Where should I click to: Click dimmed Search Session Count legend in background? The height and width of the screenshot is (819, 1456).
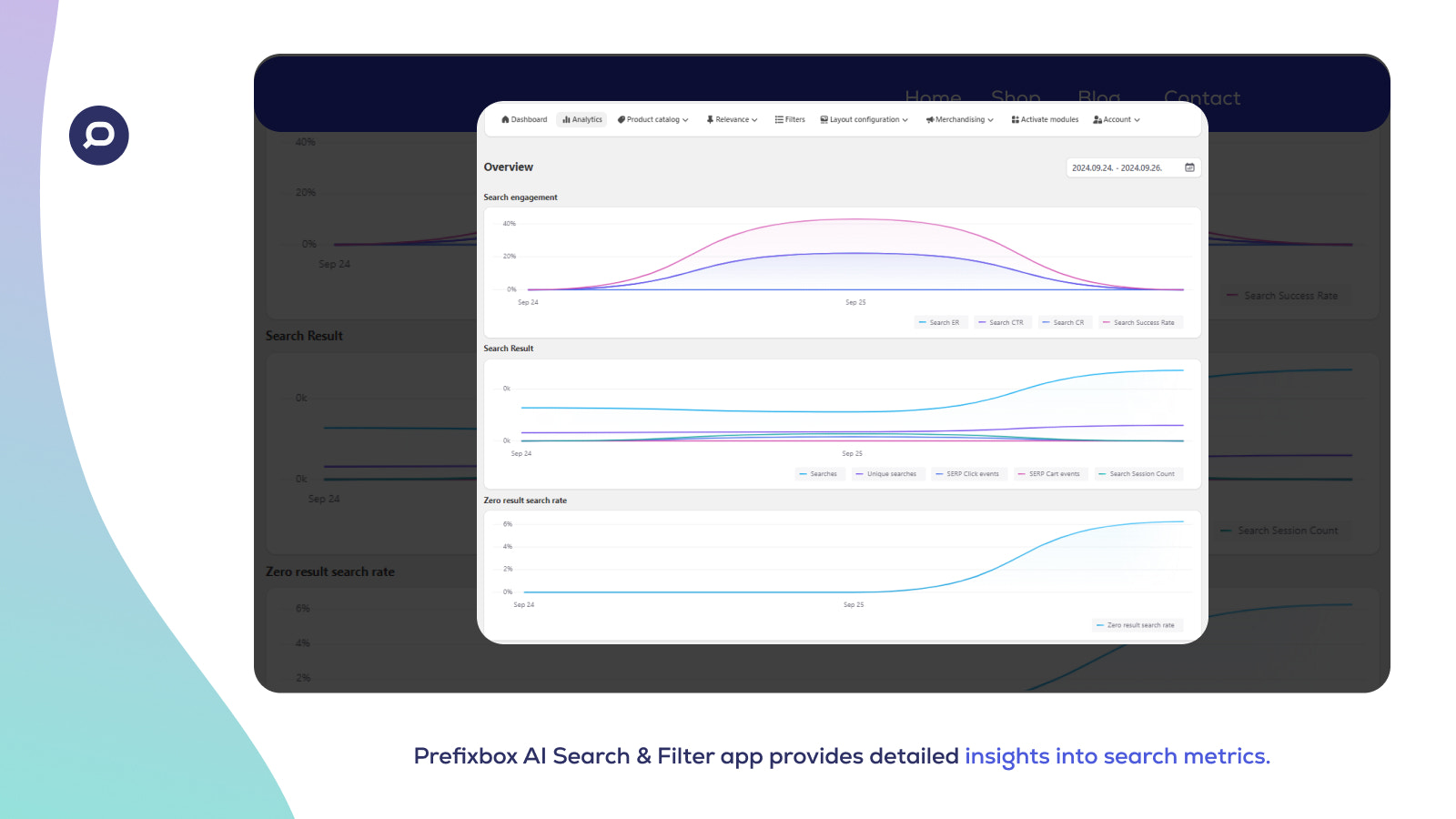pos(1281,531)
